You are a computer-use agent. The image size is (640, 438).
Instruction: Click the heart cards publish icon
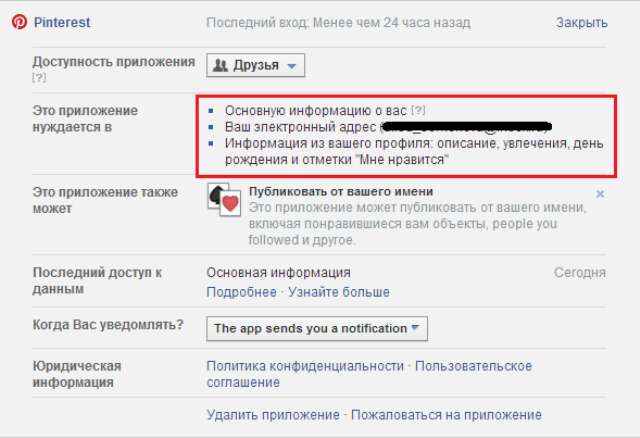coord(225,199)
